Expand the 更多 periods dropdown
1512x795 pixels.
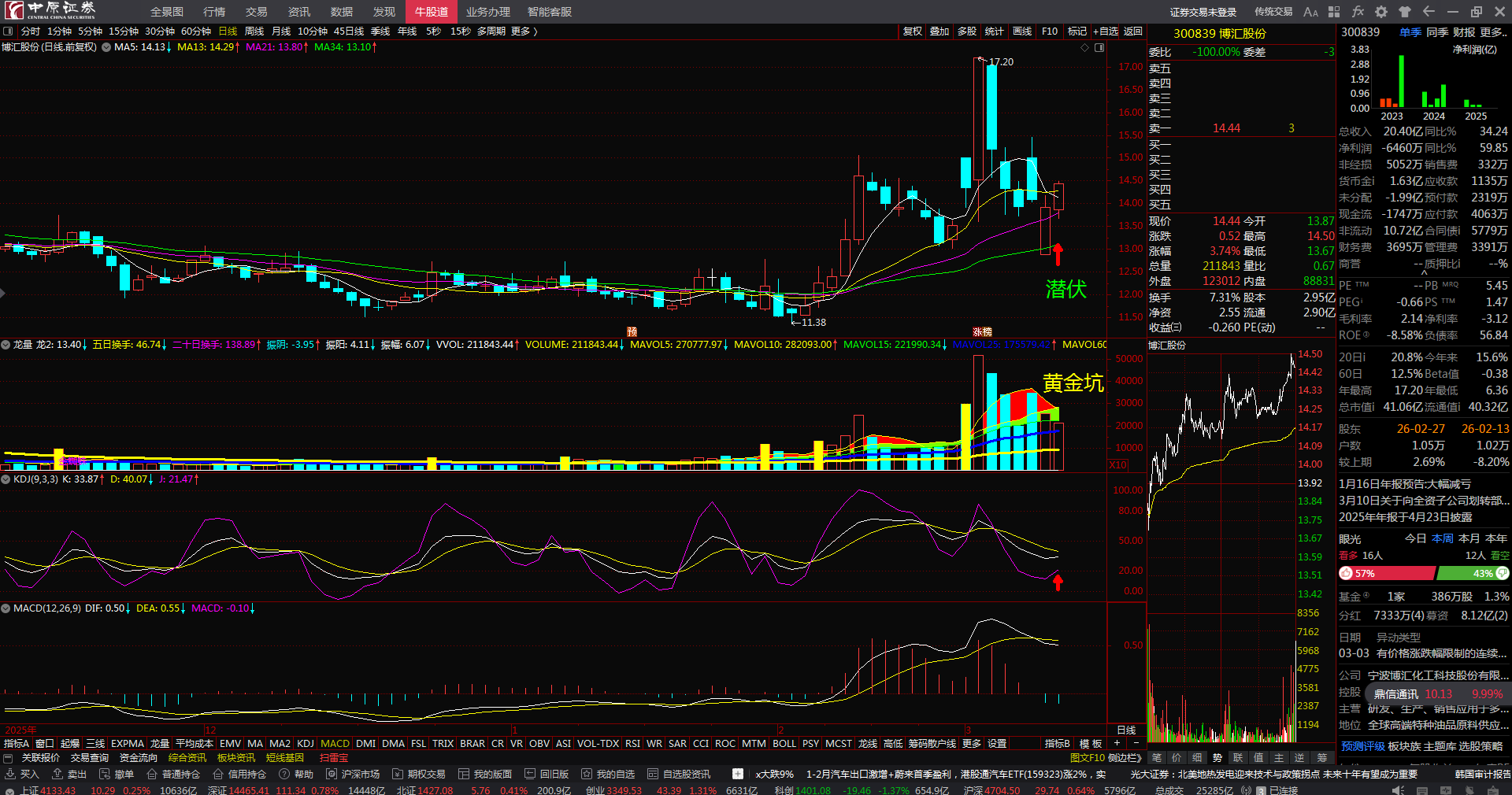(x=524, y=31)
